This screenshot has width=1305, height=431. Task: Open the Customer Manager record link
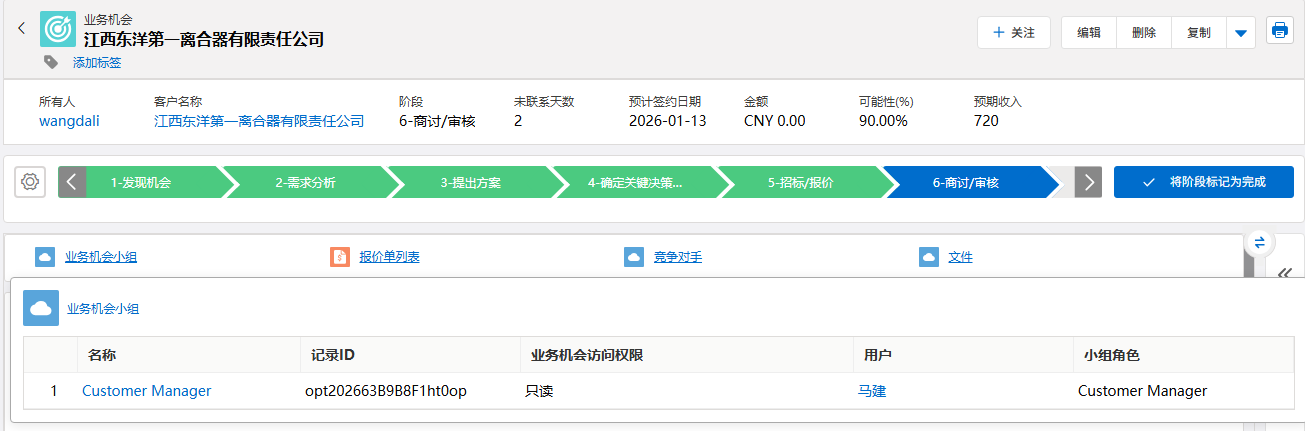click(146, 391)
